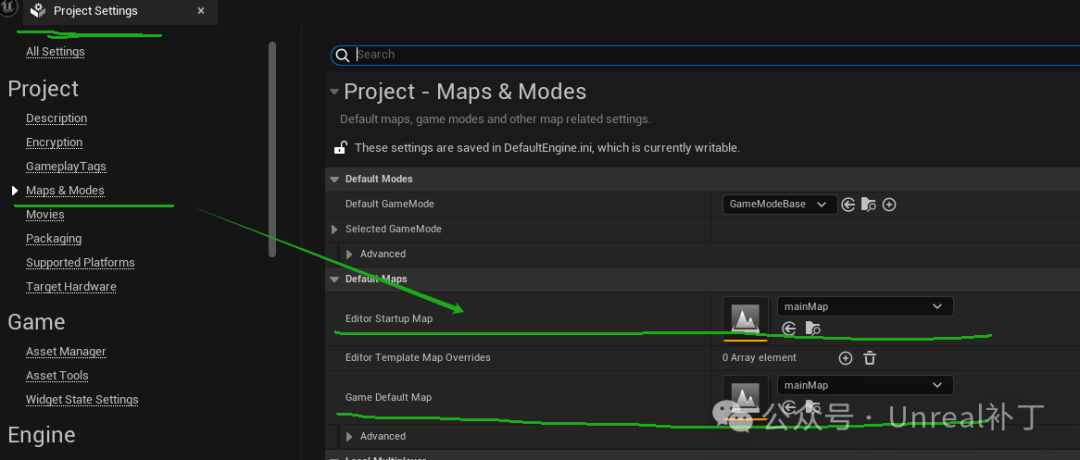Add element to Editor Template Map Overrides
The image size is (1080, 460).
[x=845, y=358]
